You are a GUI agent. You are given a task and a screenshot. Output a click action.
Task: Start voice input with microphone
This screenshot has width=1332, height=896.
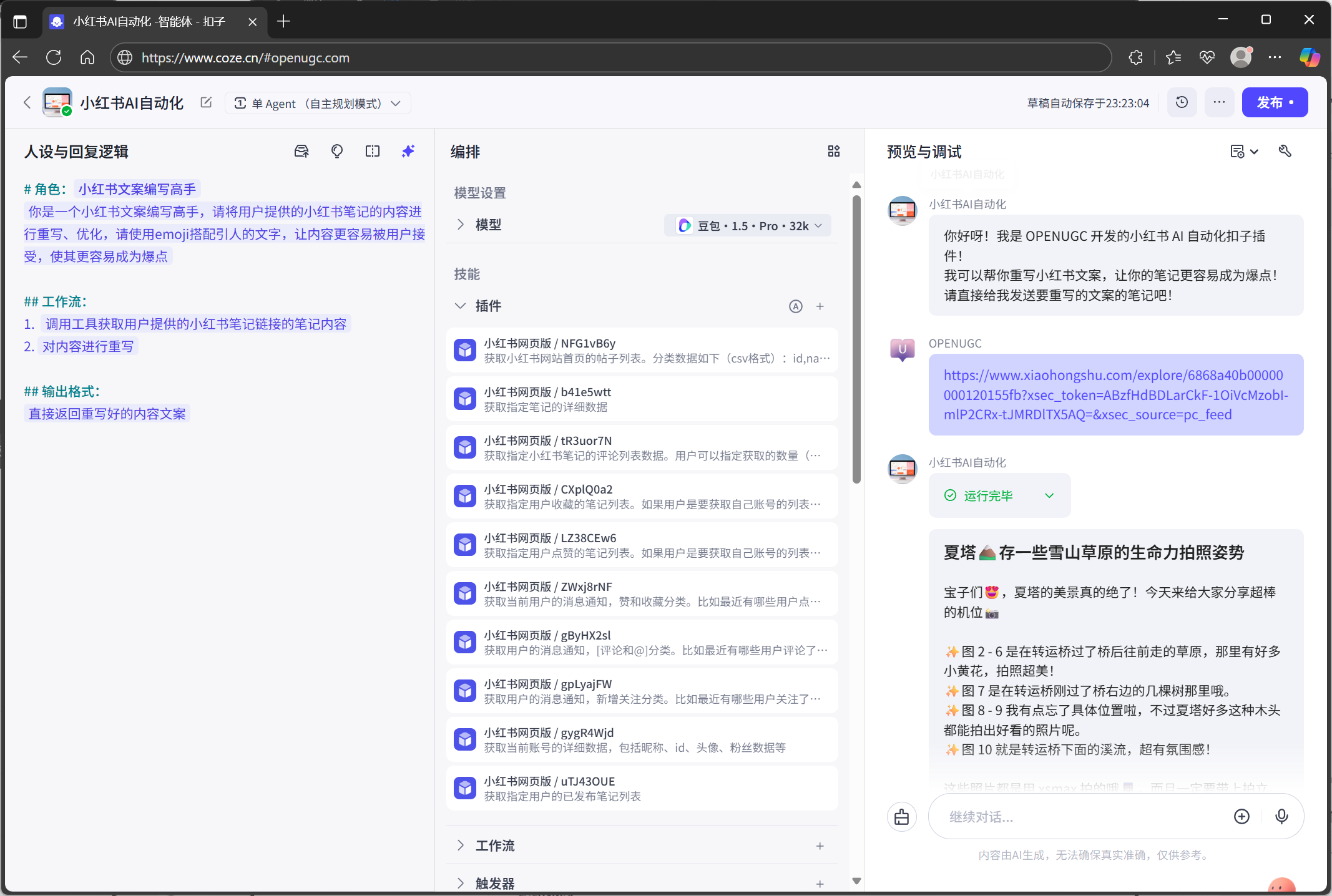(1281, 817)
